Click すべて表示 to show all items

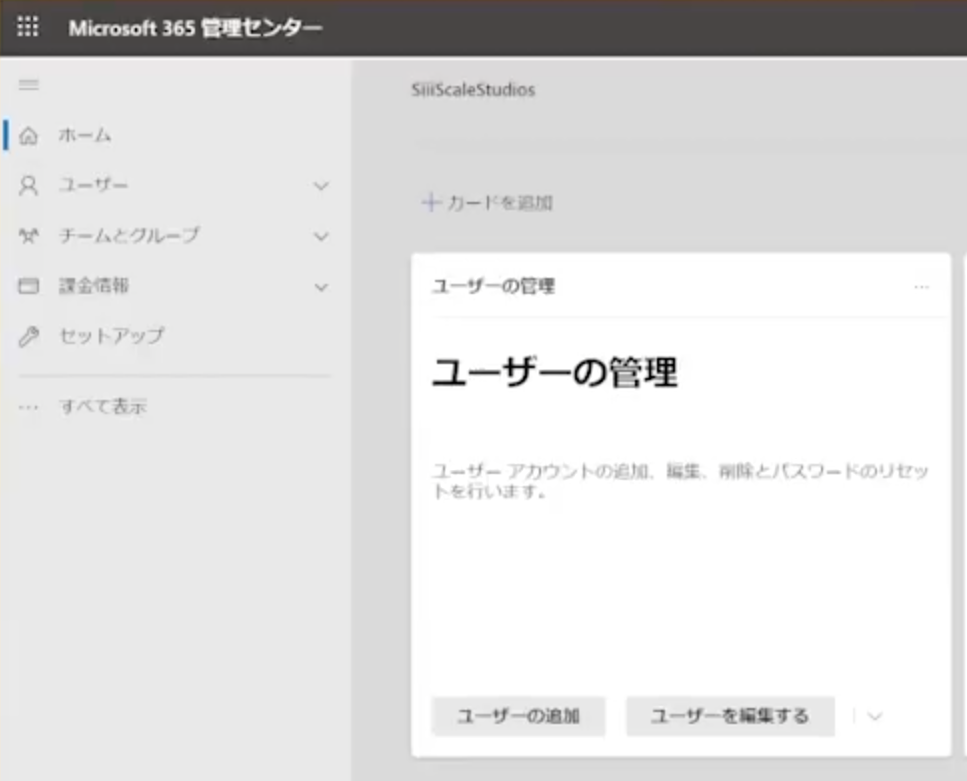[103, 407]
